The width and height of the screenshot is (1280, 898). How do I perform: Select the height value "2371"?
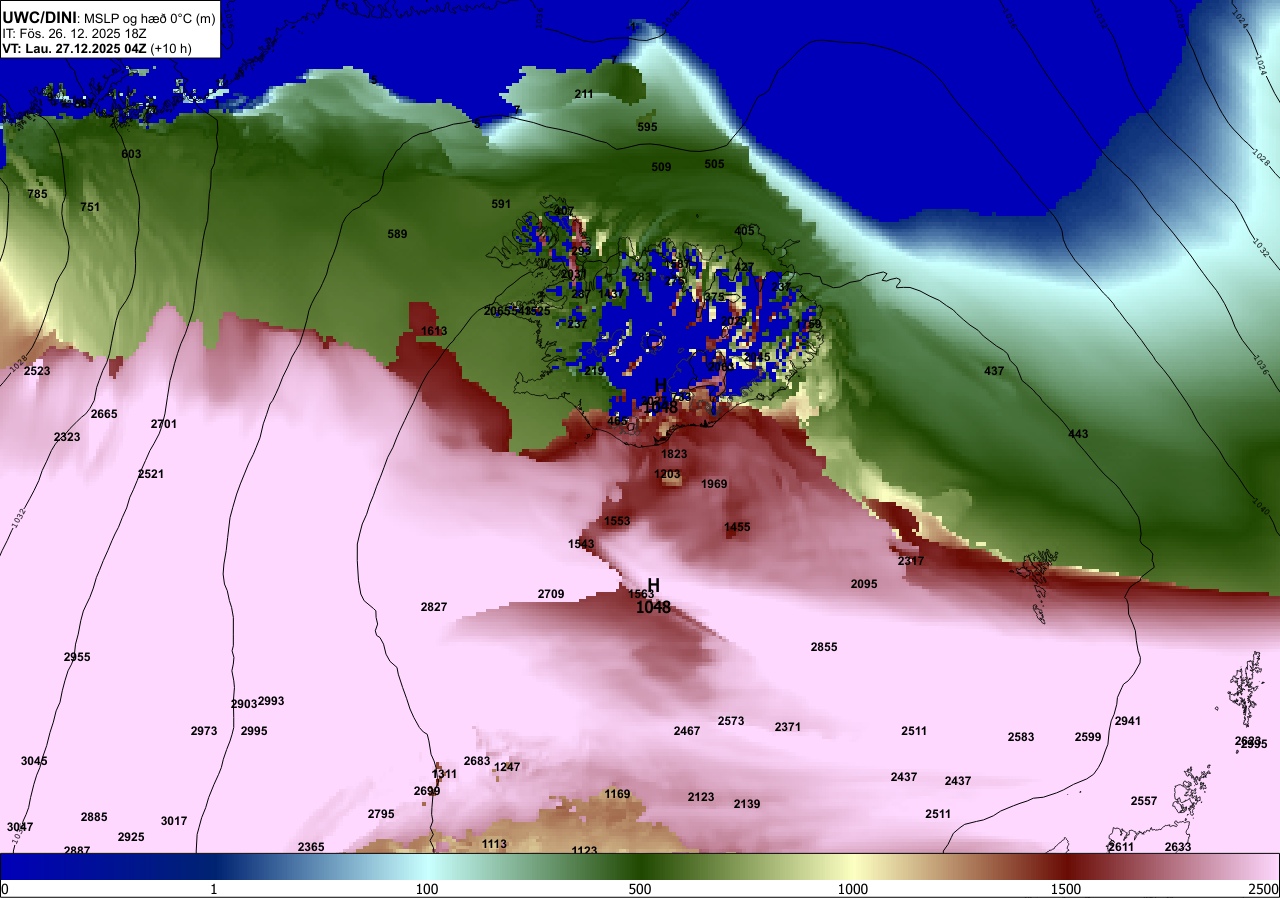click(x=788, y=727)
